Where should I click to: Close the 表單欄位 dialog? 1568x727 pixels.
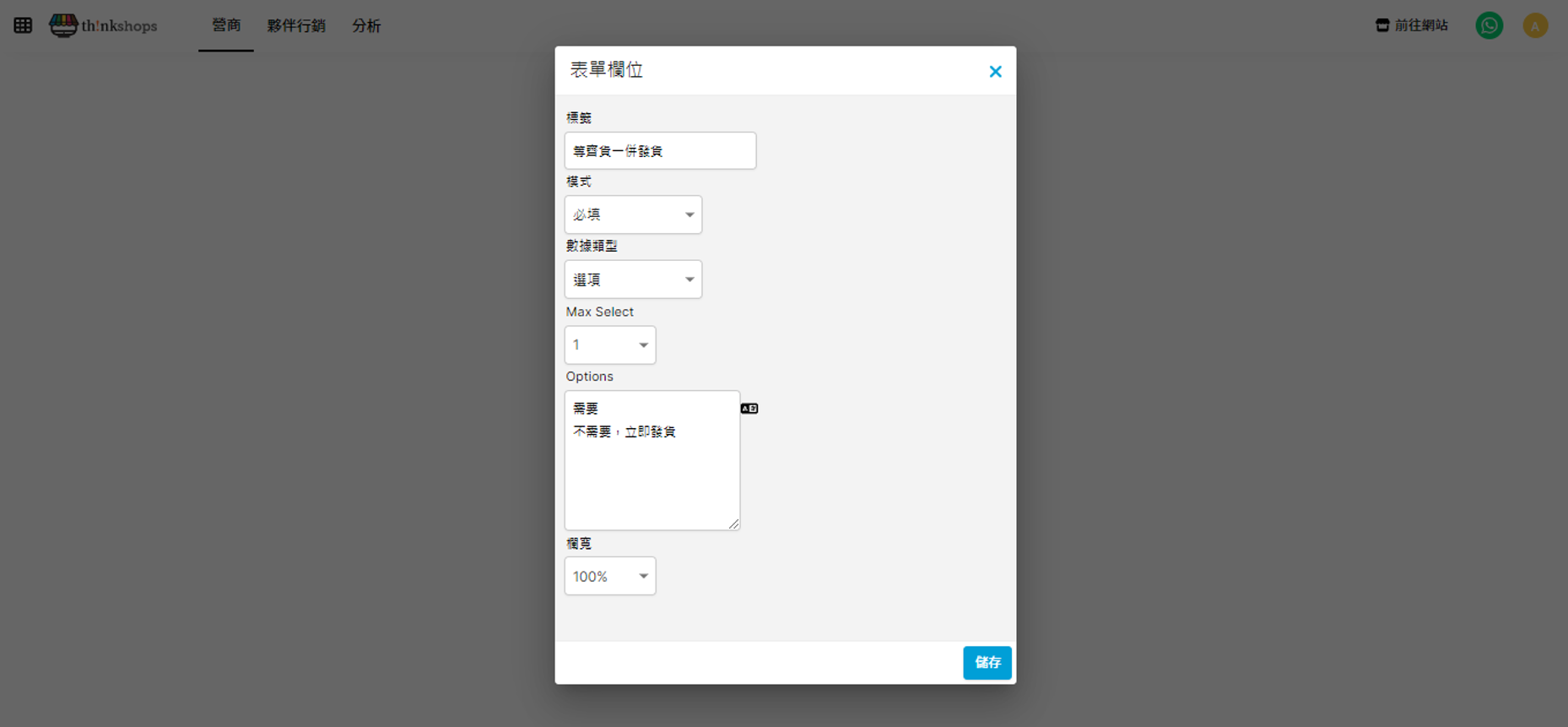pos(995,72)
